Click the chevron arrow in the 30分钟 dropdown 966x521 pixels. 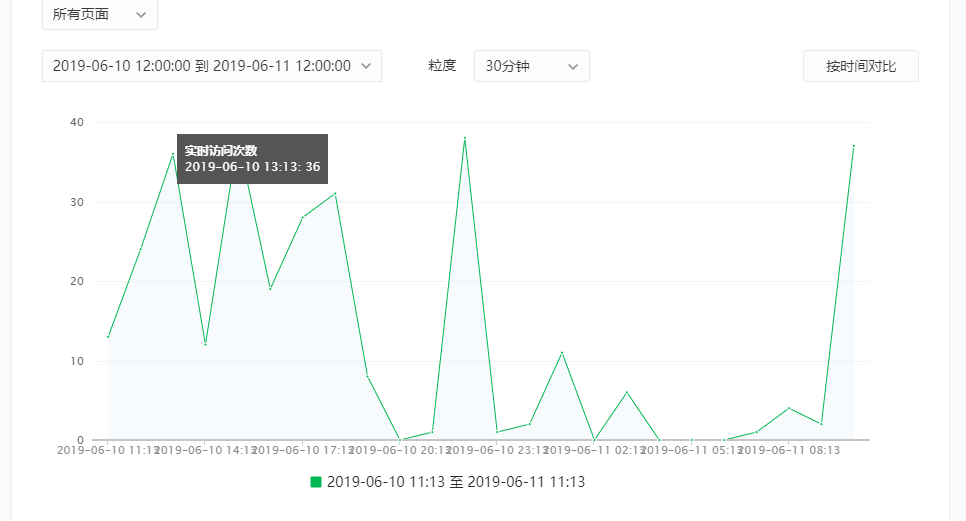tap(573, 67)
